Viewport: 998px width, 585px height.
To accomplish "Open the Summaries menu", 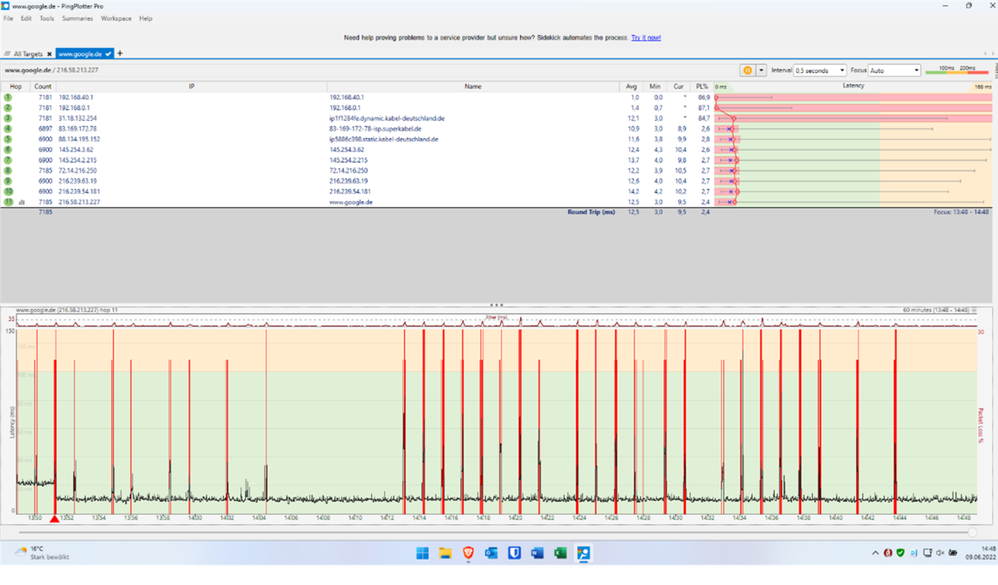I will [x=76, y=18].
